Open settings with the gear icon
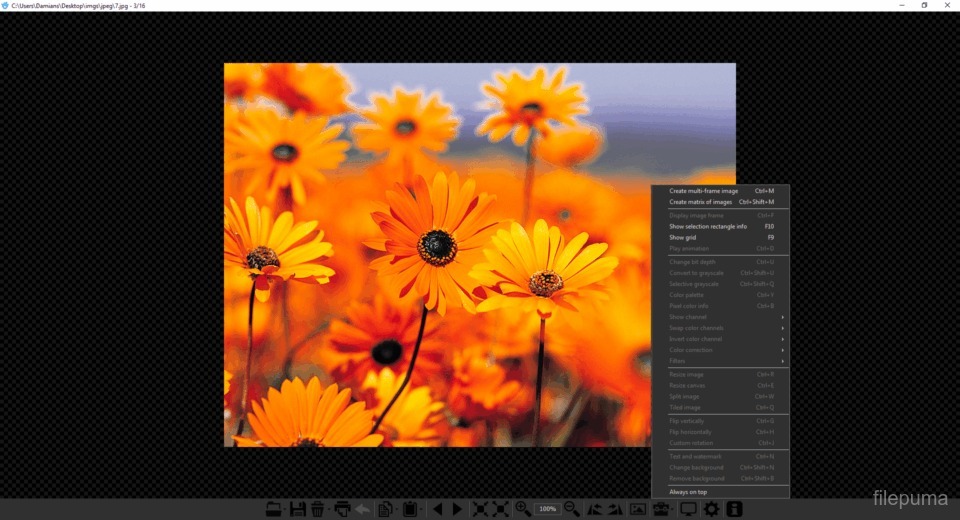Image resolution: width=960 pixels, height=520 pixels. [x=711, y=509]
